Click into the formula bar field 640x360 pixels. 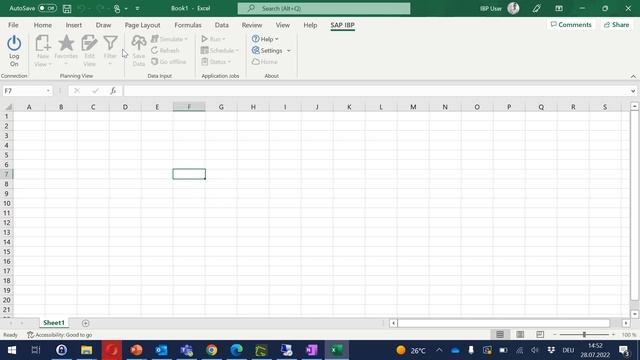pyautogui.click(x=376, y=91)
